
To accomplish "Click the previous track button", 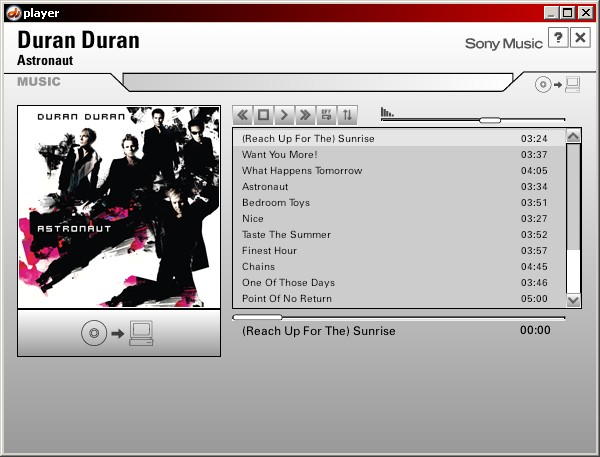I will pyautogui.click(x=242, y=115).
